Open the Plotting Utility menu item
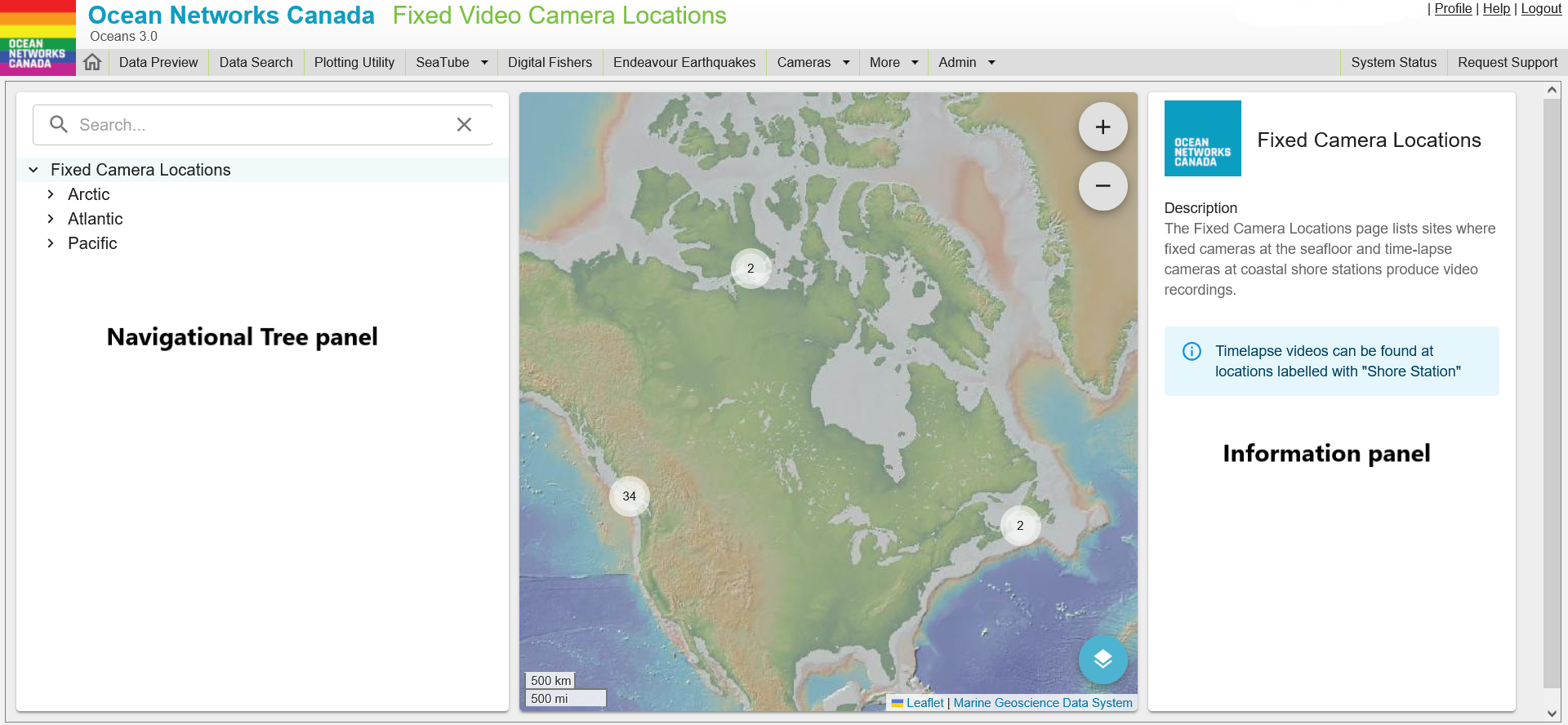Viewport: 1568px width, 725px height. coord(354,62)
